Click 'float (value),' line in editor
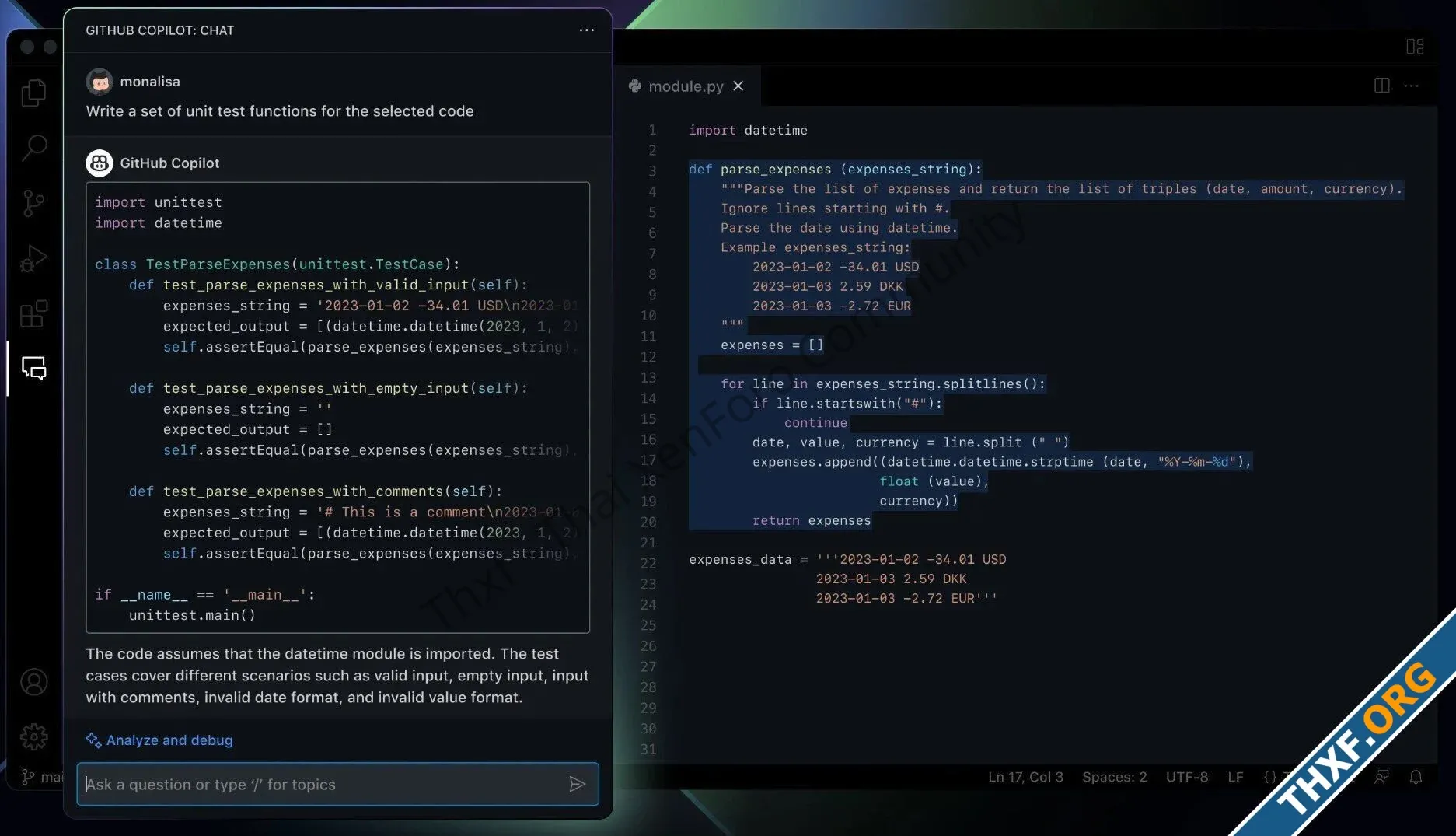 (x=934, y=481)
